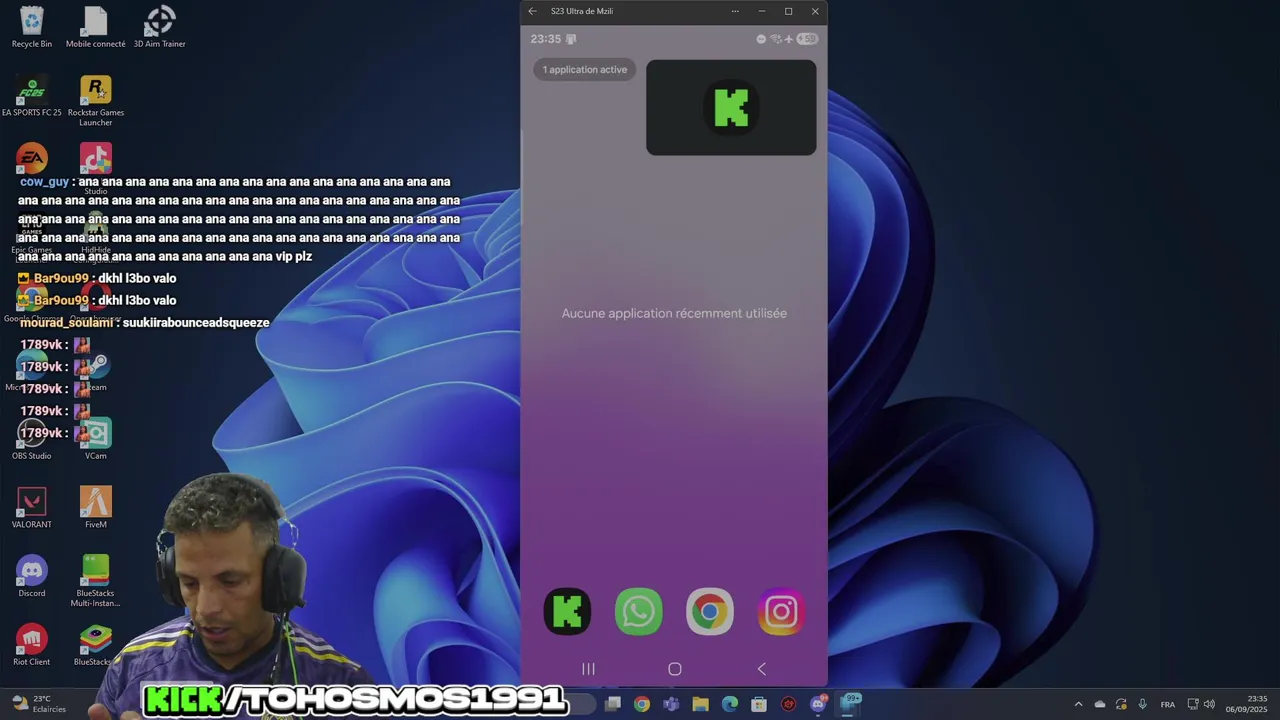Open Discord desktop shortcut
Viewport: 1280px width, 720px height.
(x=32, y=577)
